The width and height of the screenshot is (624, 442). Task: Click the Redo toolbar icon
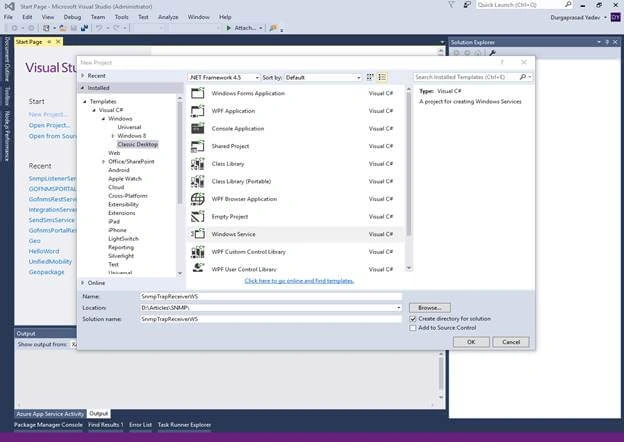tap(117, 28)
